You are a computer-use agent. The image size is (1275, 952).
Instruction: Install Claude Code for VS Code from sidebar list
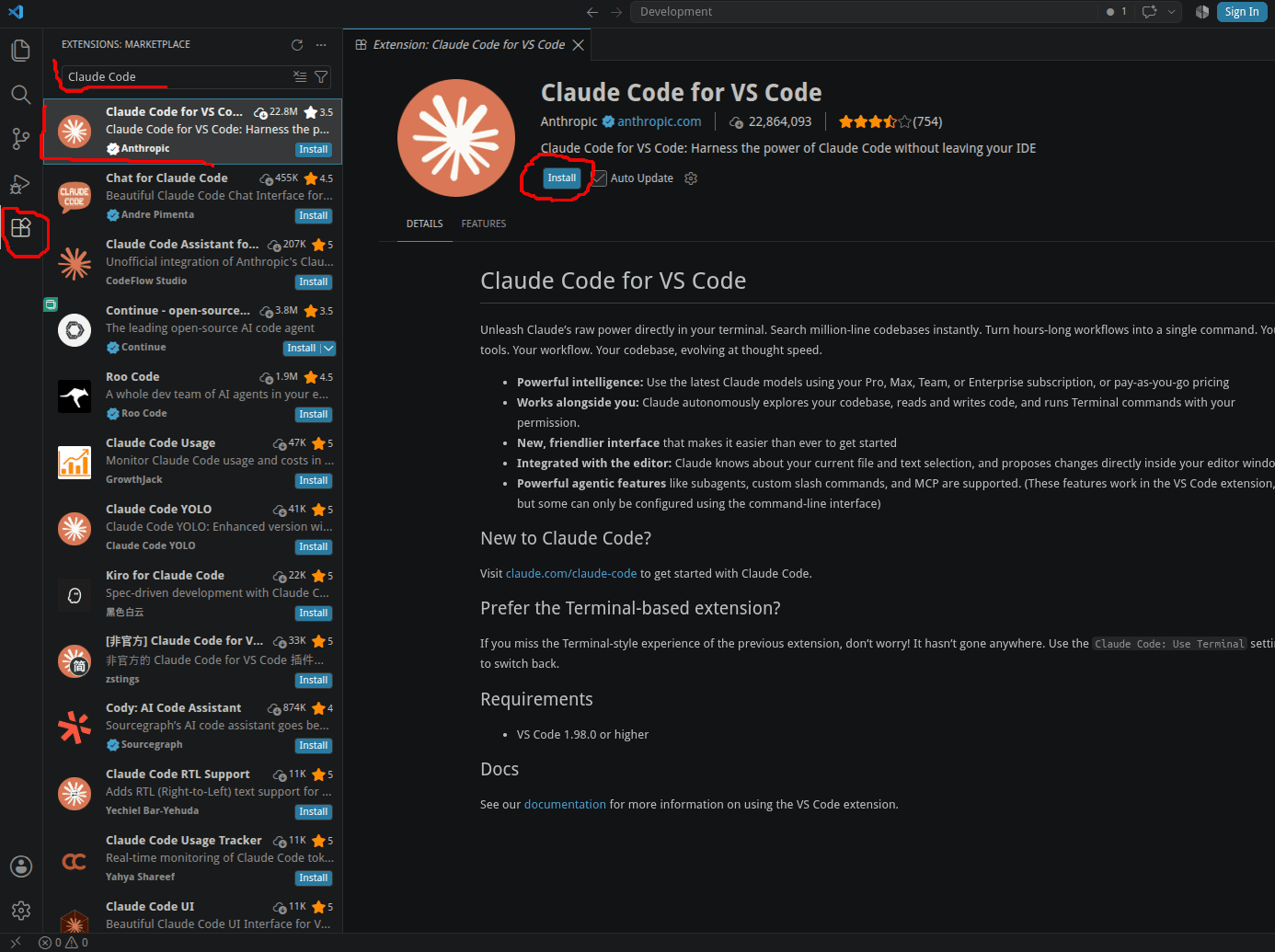(314, 150)
